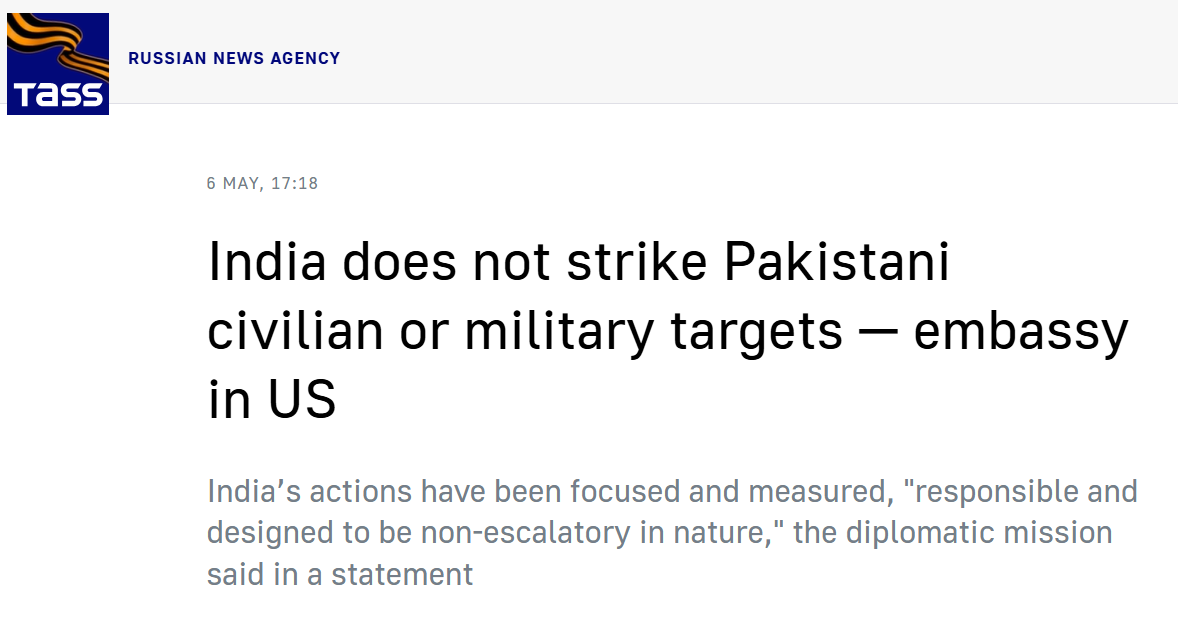Click "said in a statement" in the subheading
This screenshot has height=642, width=1178.
pos(340,574)
